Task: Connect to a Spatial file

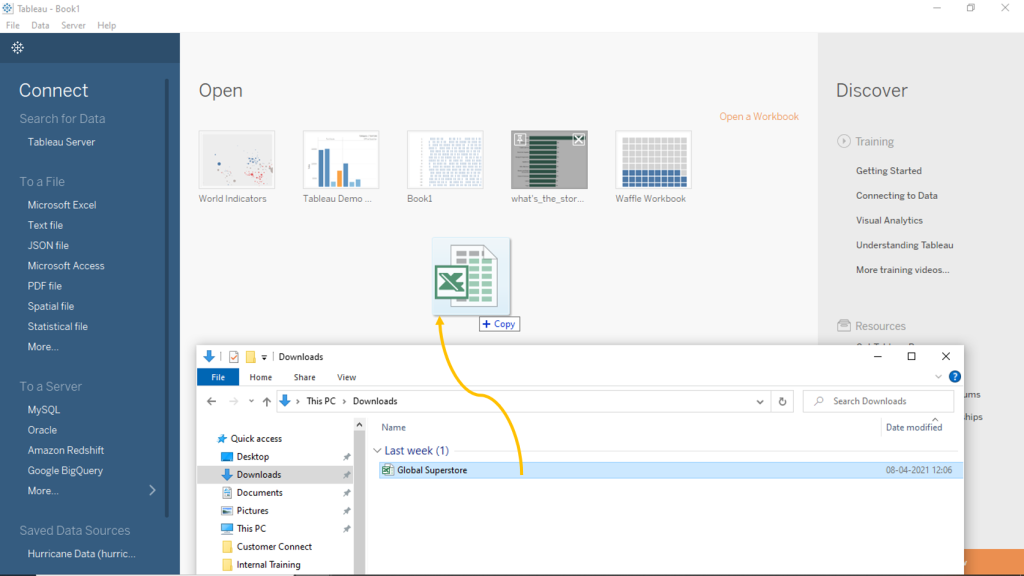Action: coord(50,306)
